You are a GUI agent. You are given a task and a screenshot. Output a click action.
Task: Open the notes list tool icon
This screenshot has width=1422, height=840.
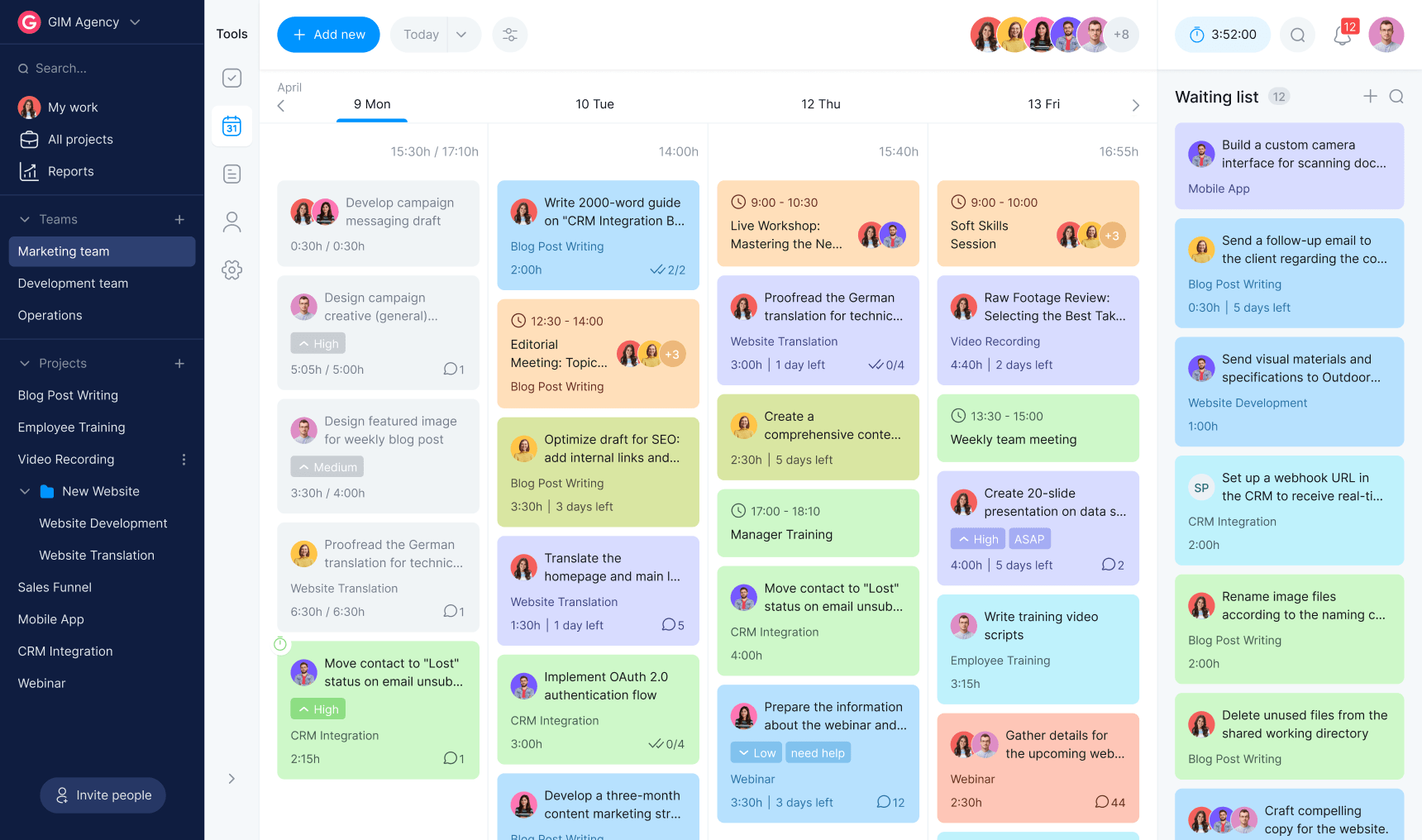[231, 174]
